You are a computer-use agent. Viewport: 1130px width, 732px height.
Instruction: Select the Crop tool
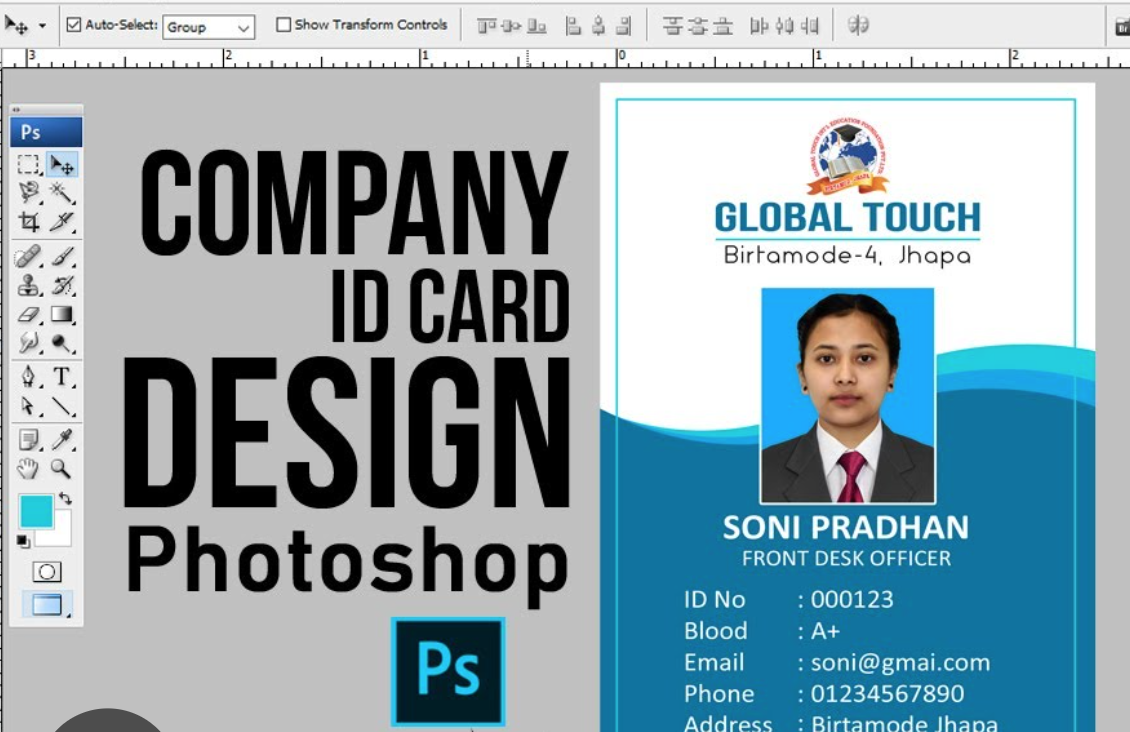pyautogui.click(x=29, y=222)
